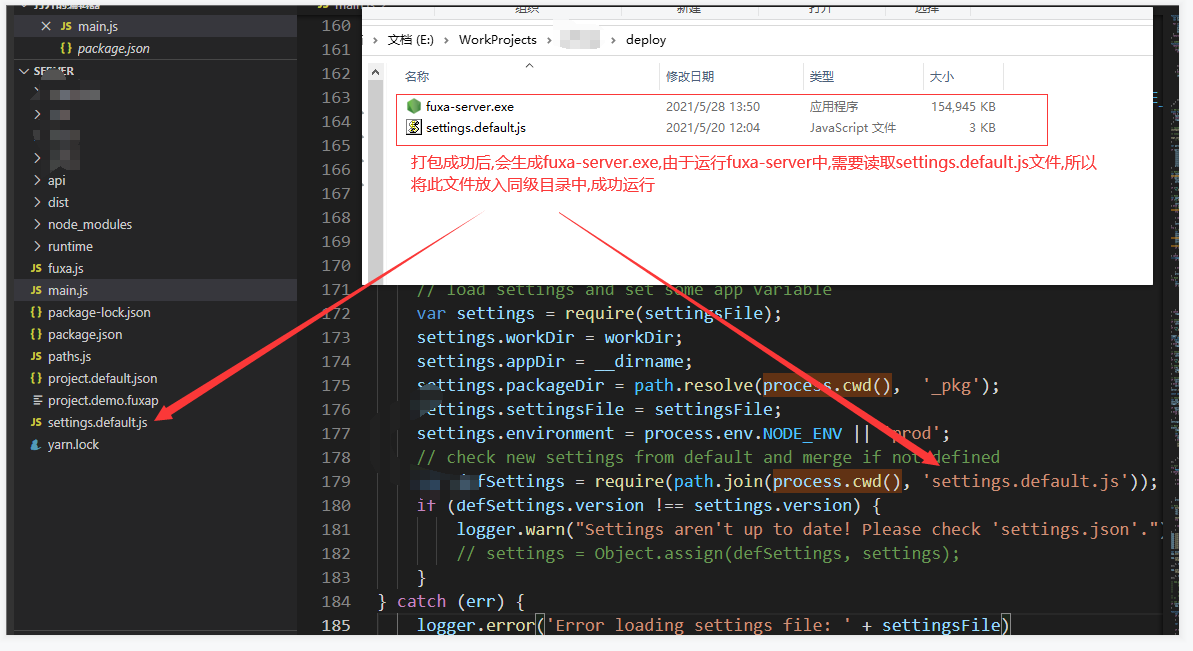This screenshot has width=1193, height=651.
Task: Close main.js in the open editors list
Action: [46, 26]
